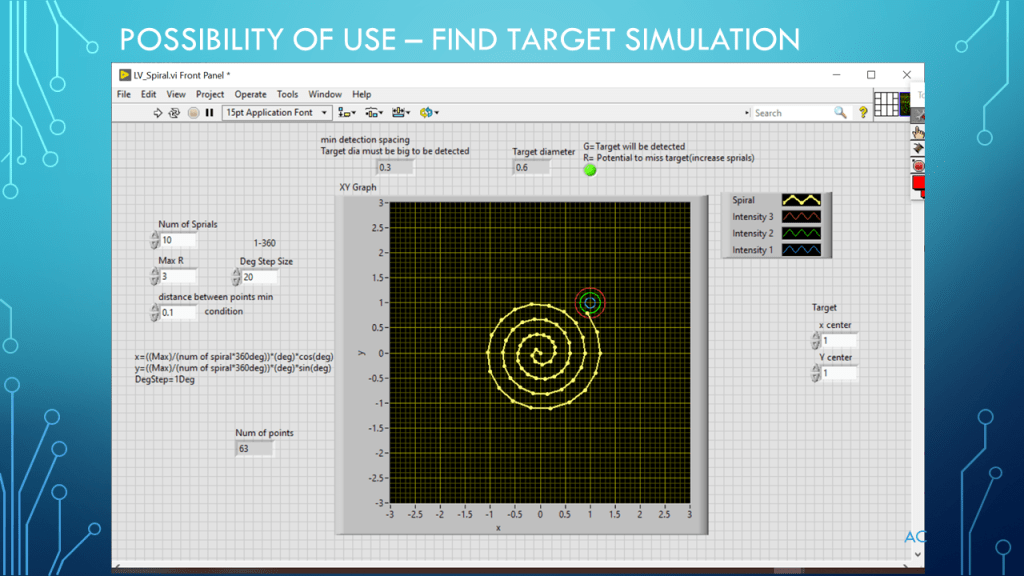The height and width of the screenshot is (576, 1024).
Task: Click the search magnifier icon
Action: click(x=840, y=113)
